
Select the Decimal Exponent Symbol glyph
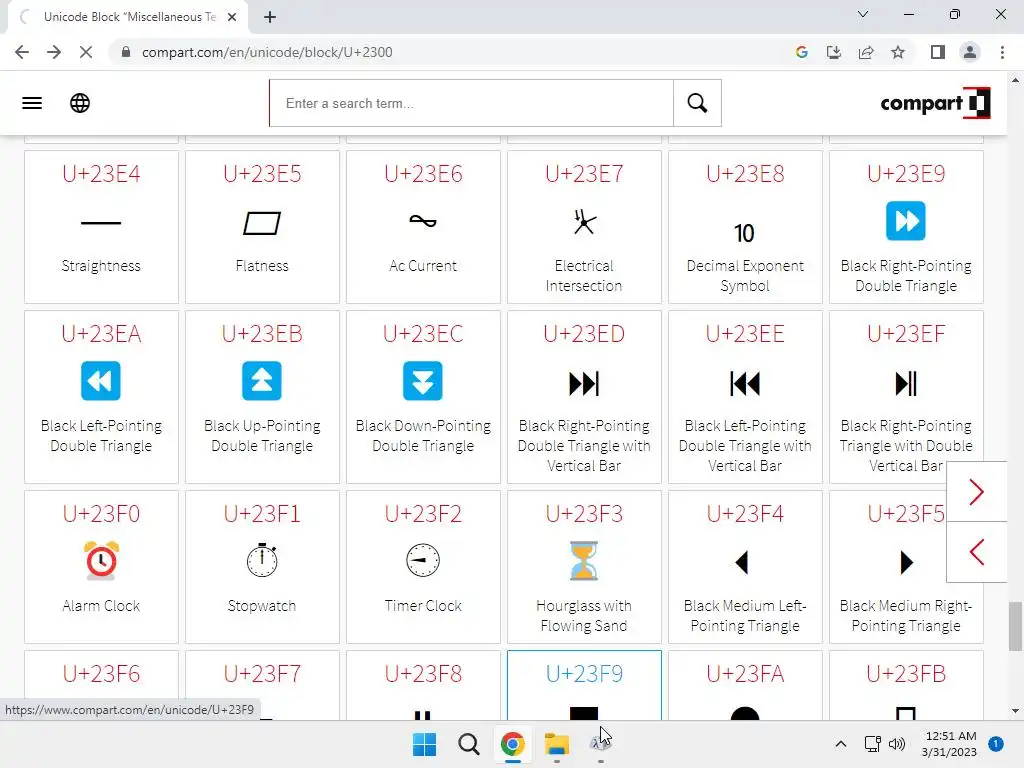coord(744,233)
